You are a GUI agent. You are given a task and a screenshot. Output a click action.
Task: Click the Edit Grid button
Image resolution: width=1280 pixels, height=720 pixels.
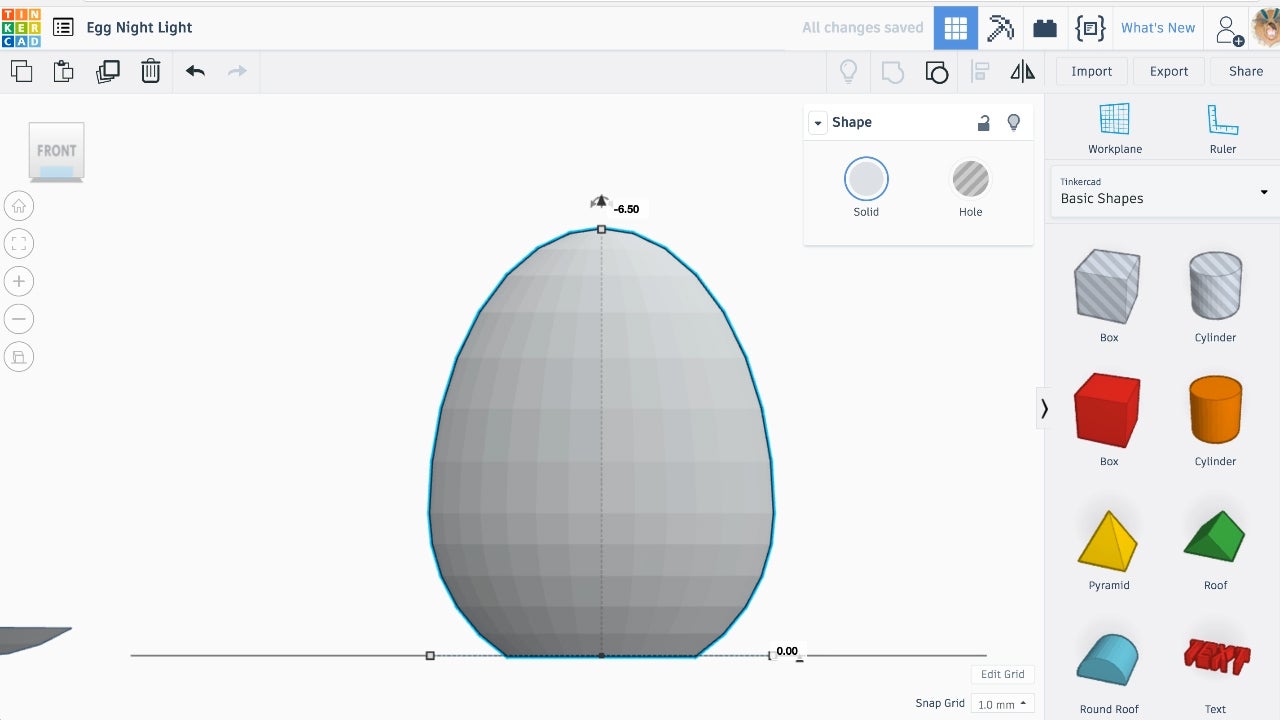coord(1002,674)
